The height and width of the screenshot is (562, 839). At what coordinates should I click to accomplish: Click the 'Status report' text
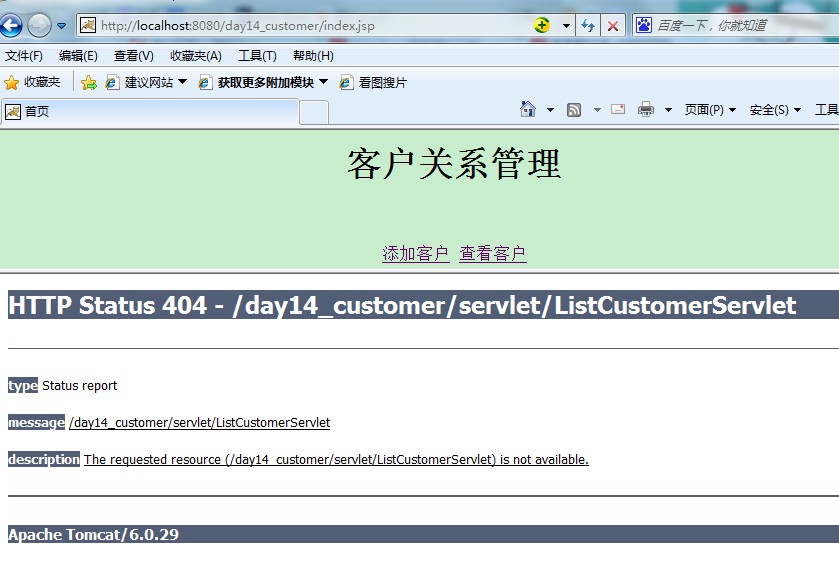point(79,385)
